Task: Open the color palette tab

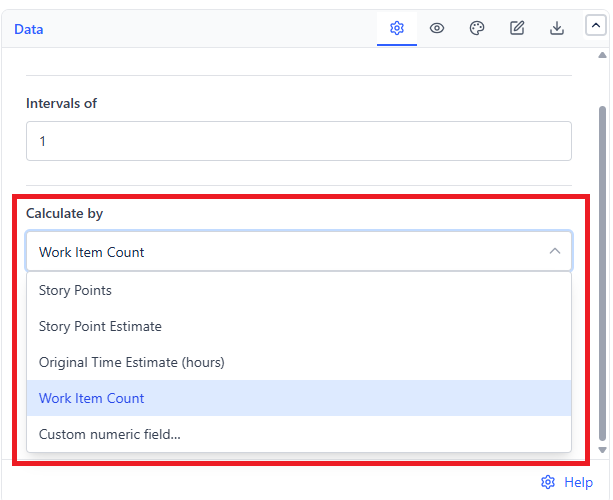Action: click(477, 28)
